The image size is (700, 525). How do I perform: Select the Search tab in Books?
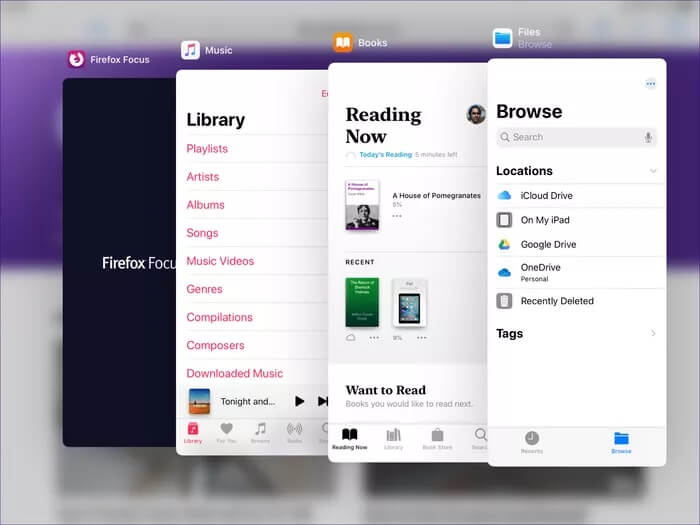(x=480, y=439)
